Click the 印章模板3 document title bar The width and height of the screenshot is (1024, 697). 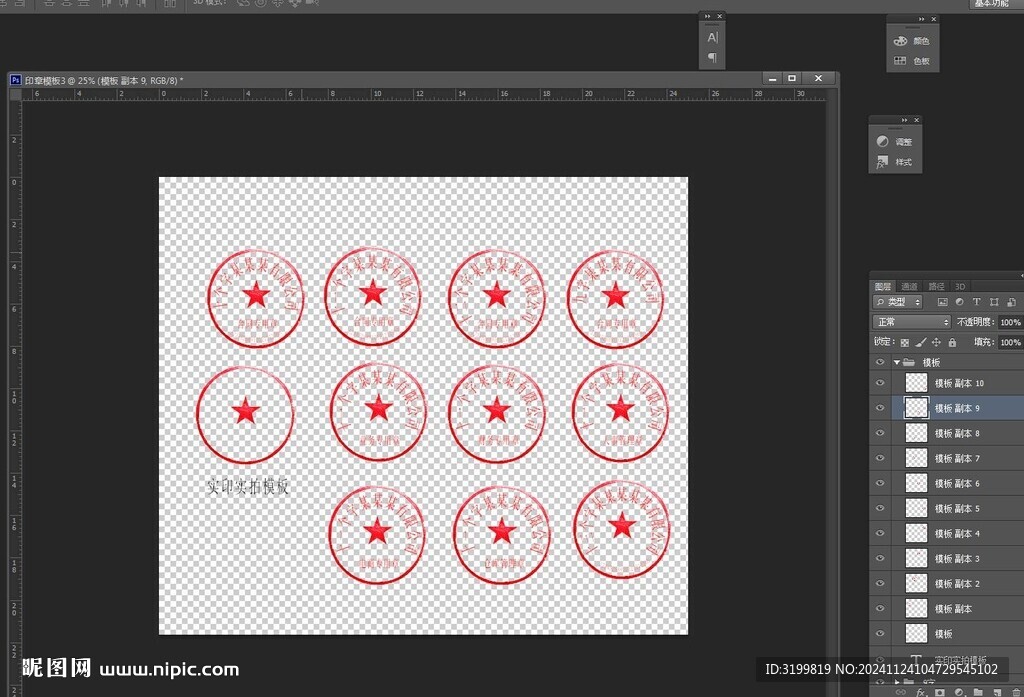[423, 80]
